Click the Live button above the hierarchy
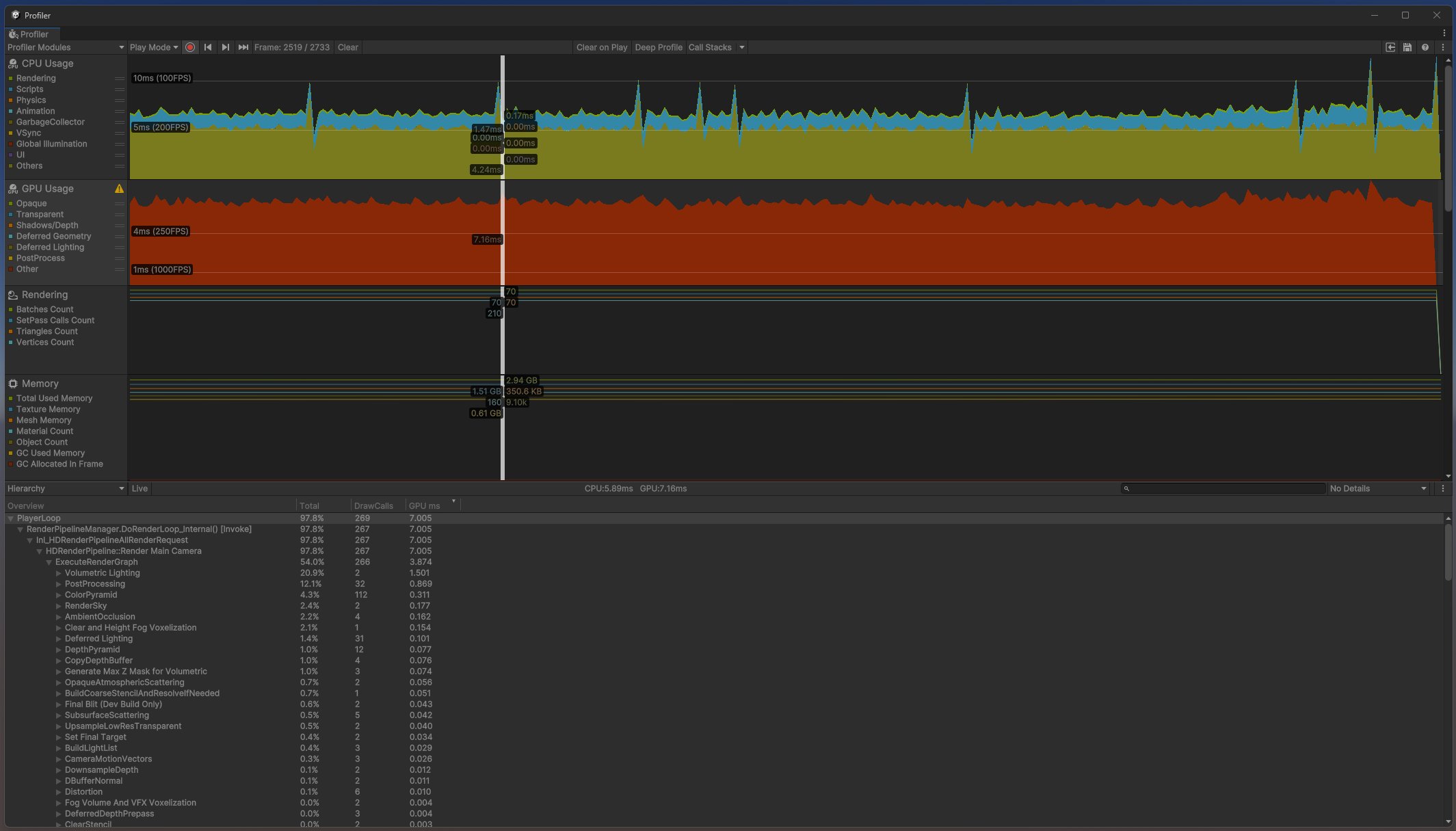This screenshot has width=1456, height=831. pos(140,488)
